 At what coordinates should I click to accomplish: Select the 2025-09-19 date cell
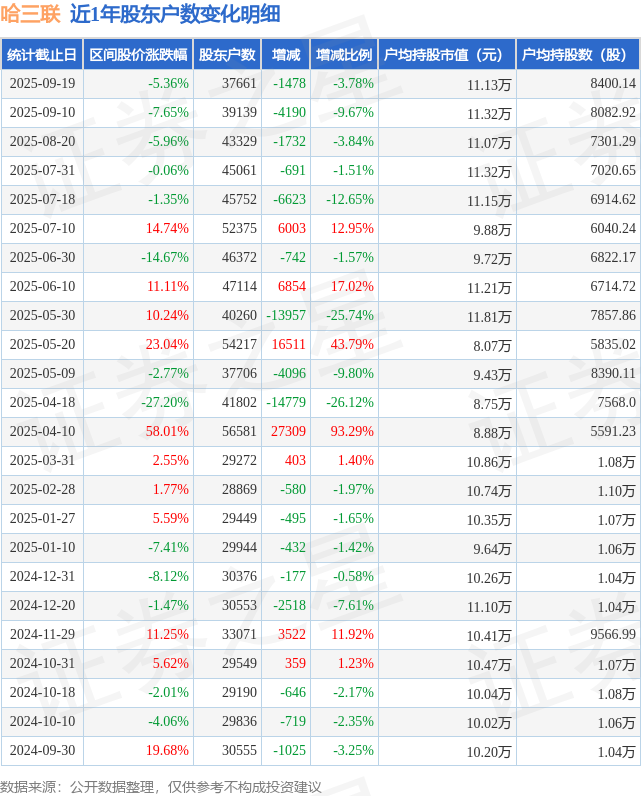pos(41,84)
